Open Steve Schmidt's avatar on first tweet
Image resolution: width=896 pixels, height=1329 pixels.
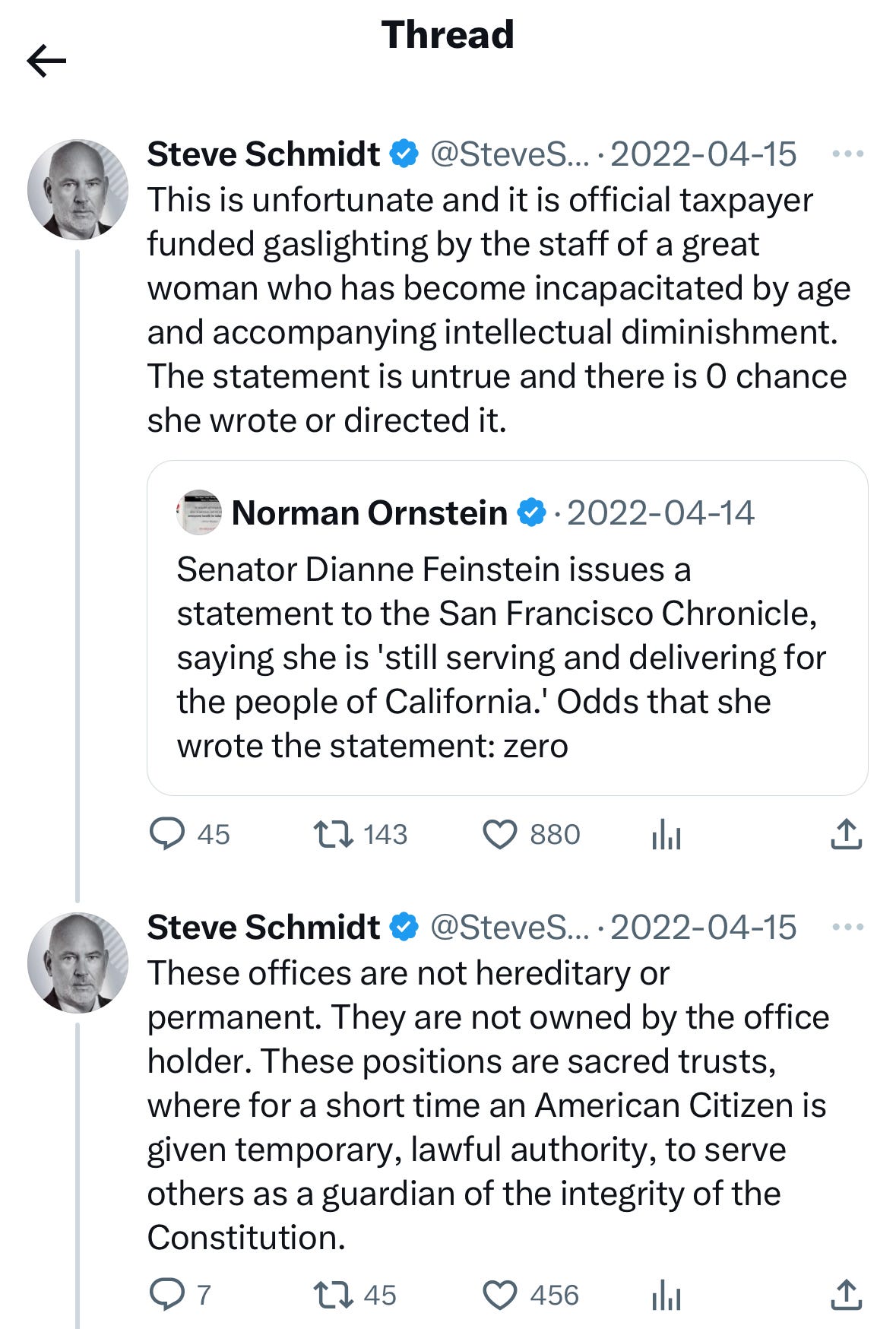(78, 189)
